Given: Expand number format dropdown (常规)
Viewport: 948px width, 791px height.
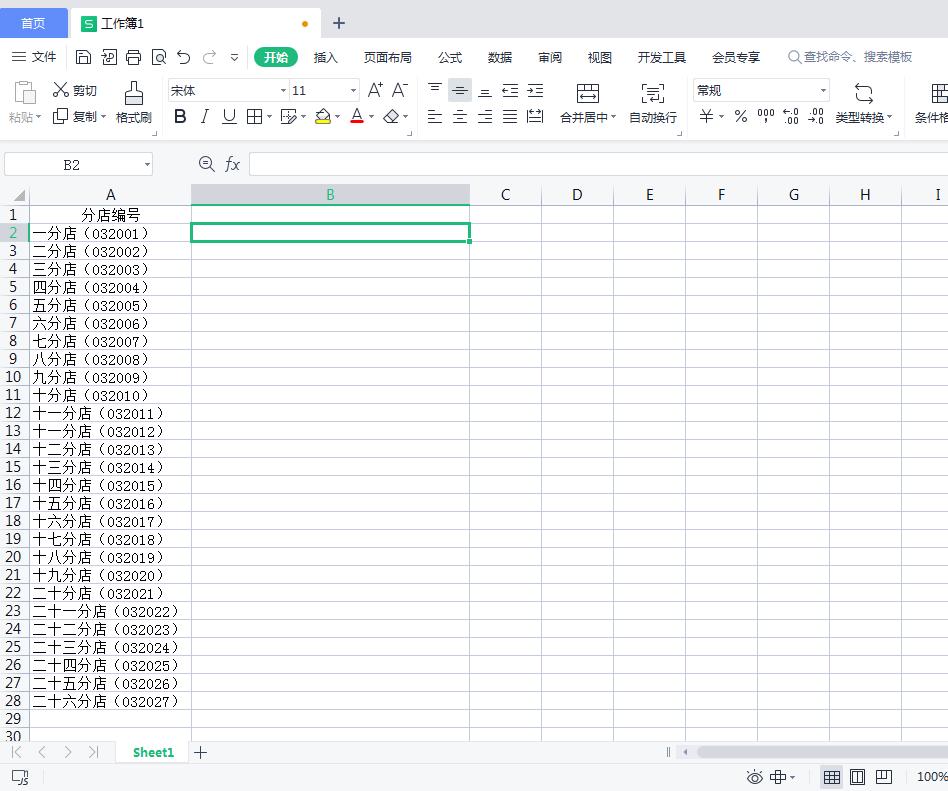Looking at the screenshot, I should (823, 91).
